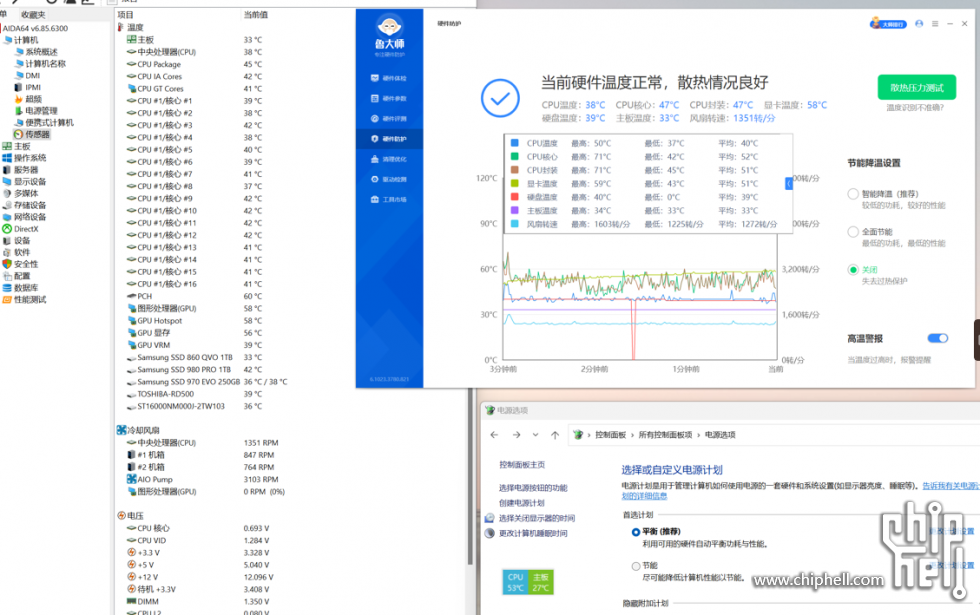Select 平衡 (推荐) power plan
This screenshot has width=980, height=615.
point(636,532)
